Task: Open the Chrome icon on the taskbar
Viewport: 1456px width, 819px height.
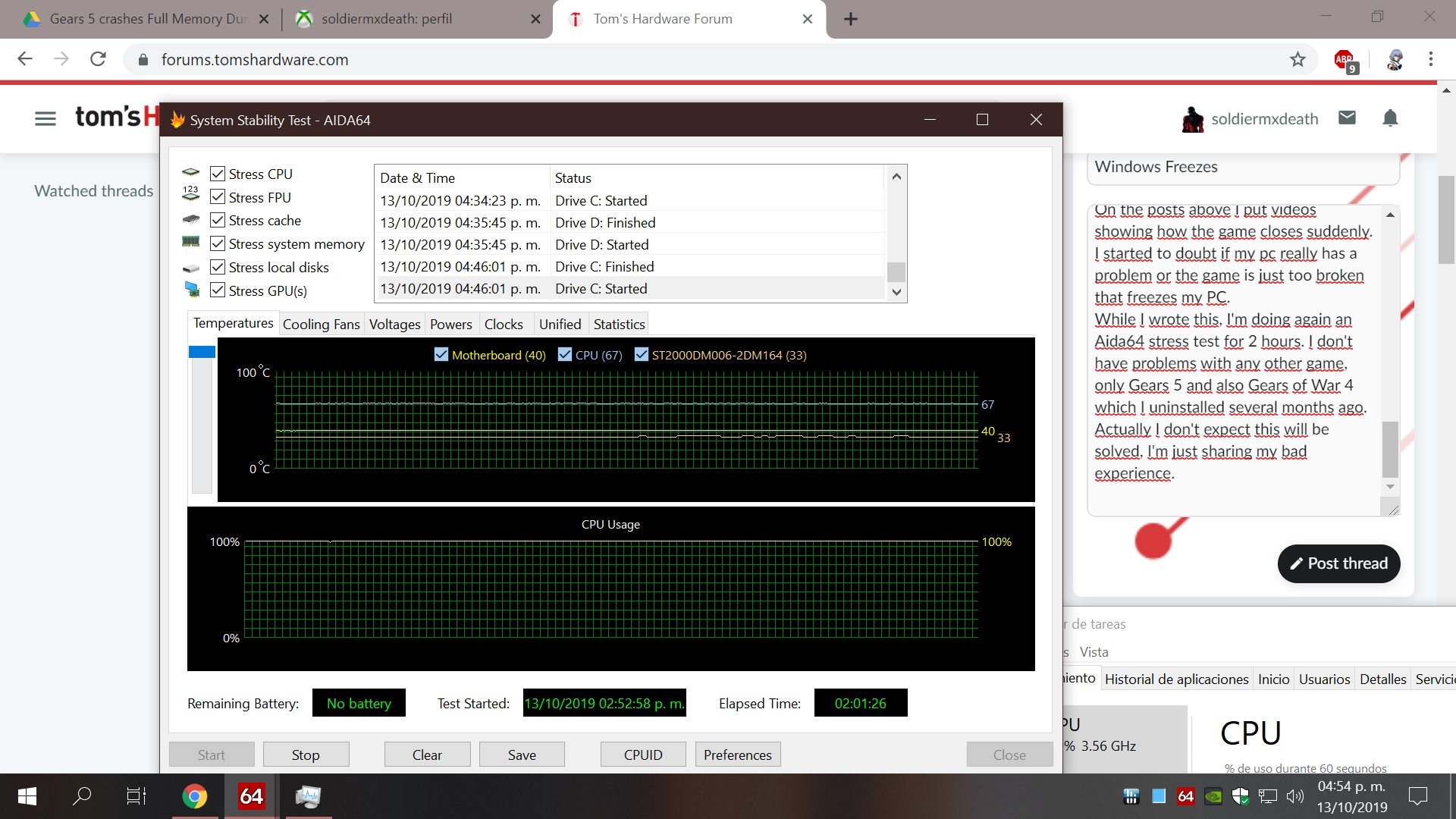Action: (x=194, y=796)
